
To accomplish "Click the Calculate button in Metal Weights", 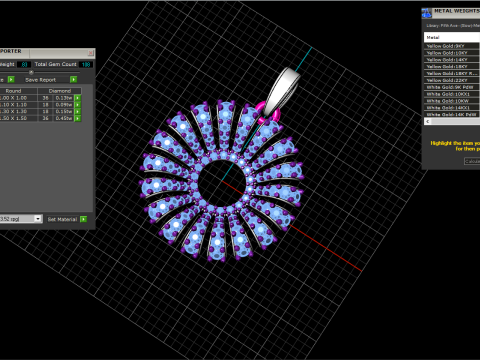I will pyautogui.click(x=472, y=161).
